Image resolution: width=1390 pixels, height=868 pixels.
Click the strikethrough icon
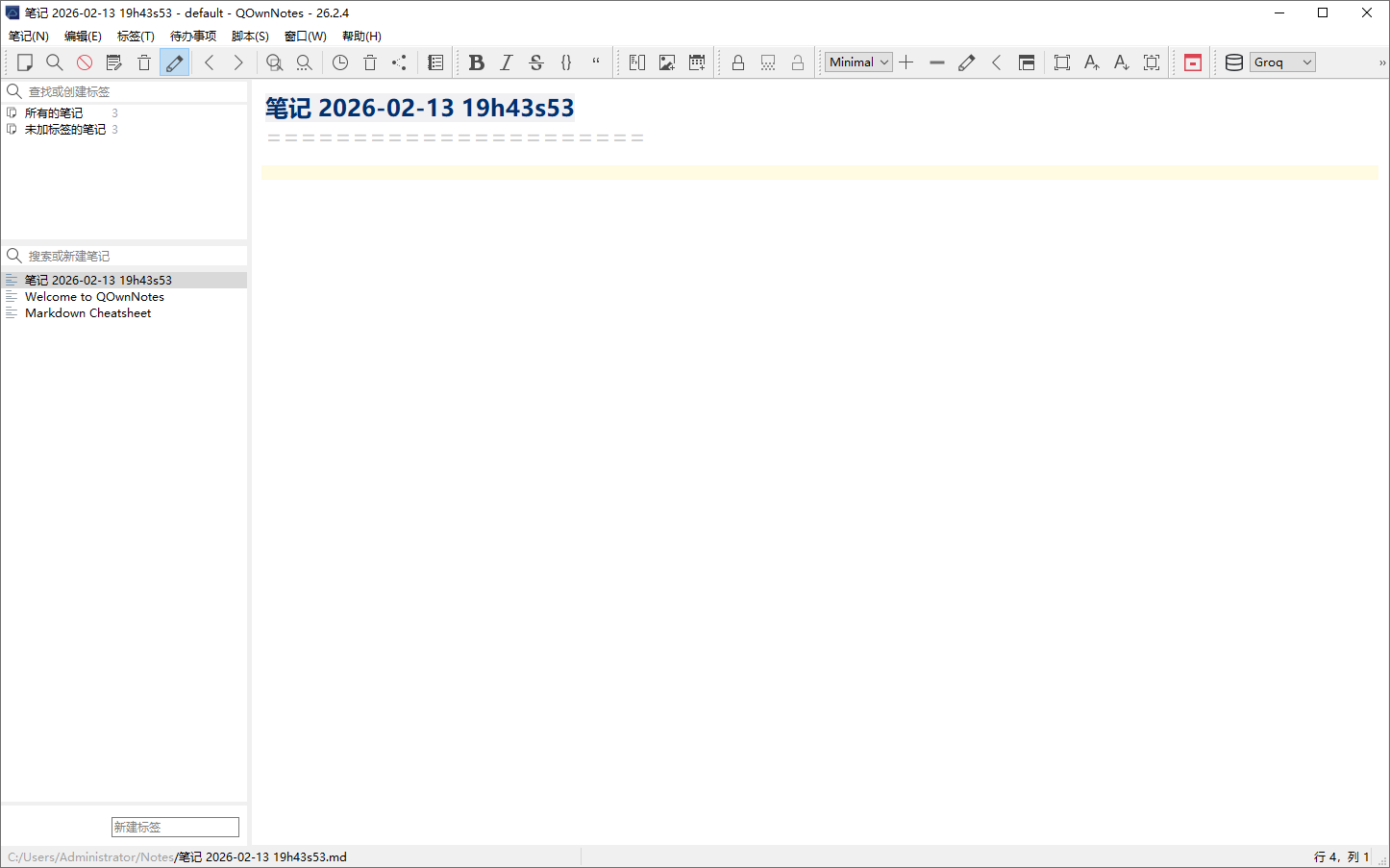click(536, 62)
